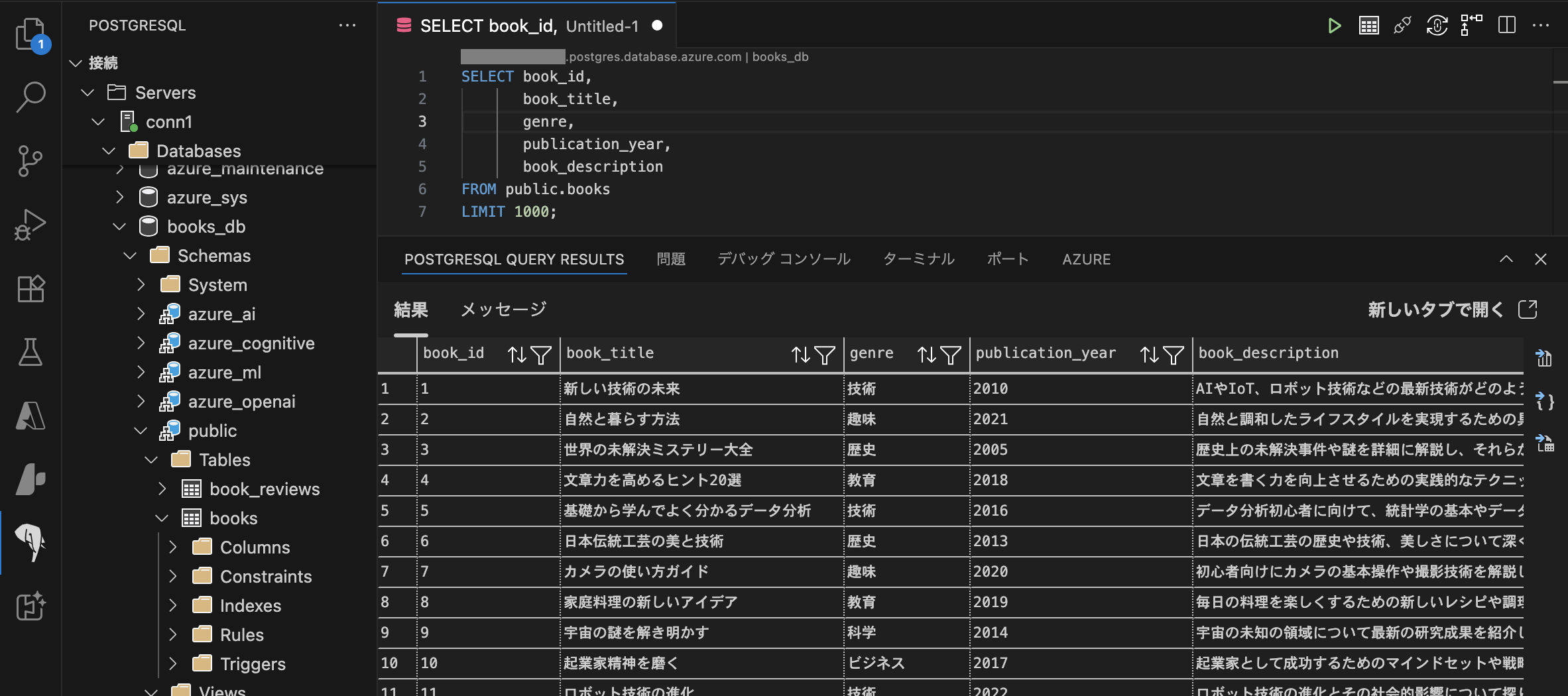Select the 結果 tab

click(x=411, y=310)
